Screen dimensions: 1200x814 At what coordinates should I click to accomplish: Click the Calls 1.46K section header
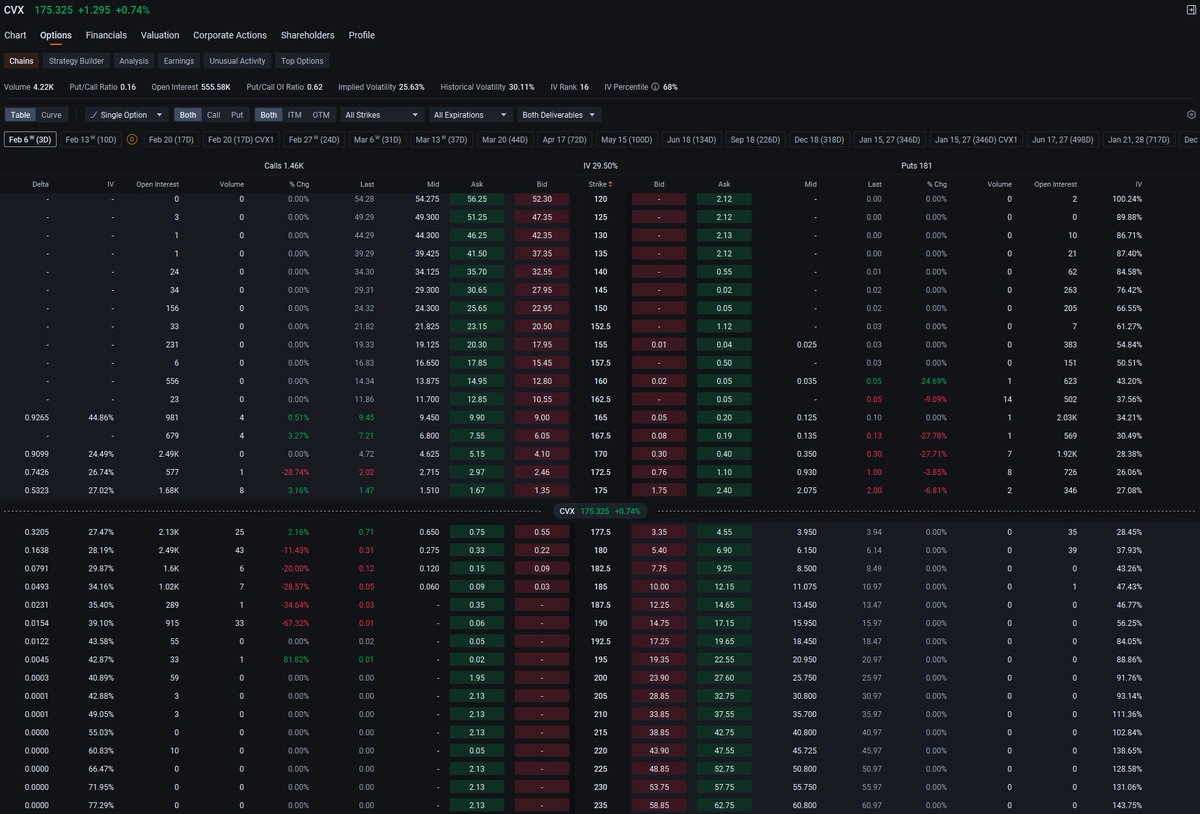coord(283,165)
